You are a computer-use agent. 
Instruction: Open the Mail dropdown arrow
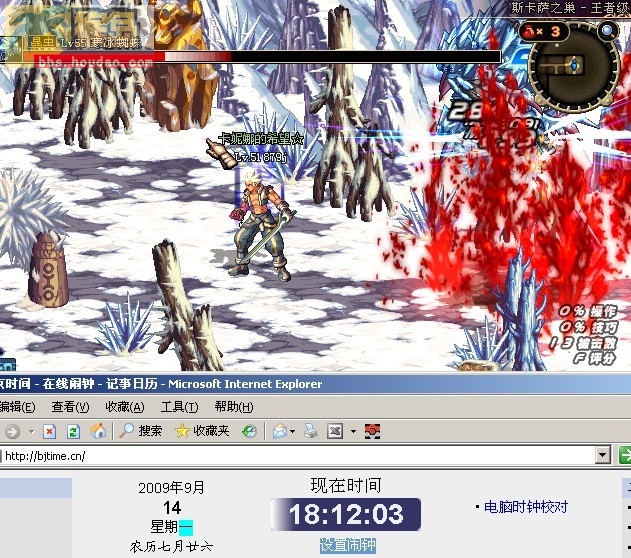click(x=293, y=432)
